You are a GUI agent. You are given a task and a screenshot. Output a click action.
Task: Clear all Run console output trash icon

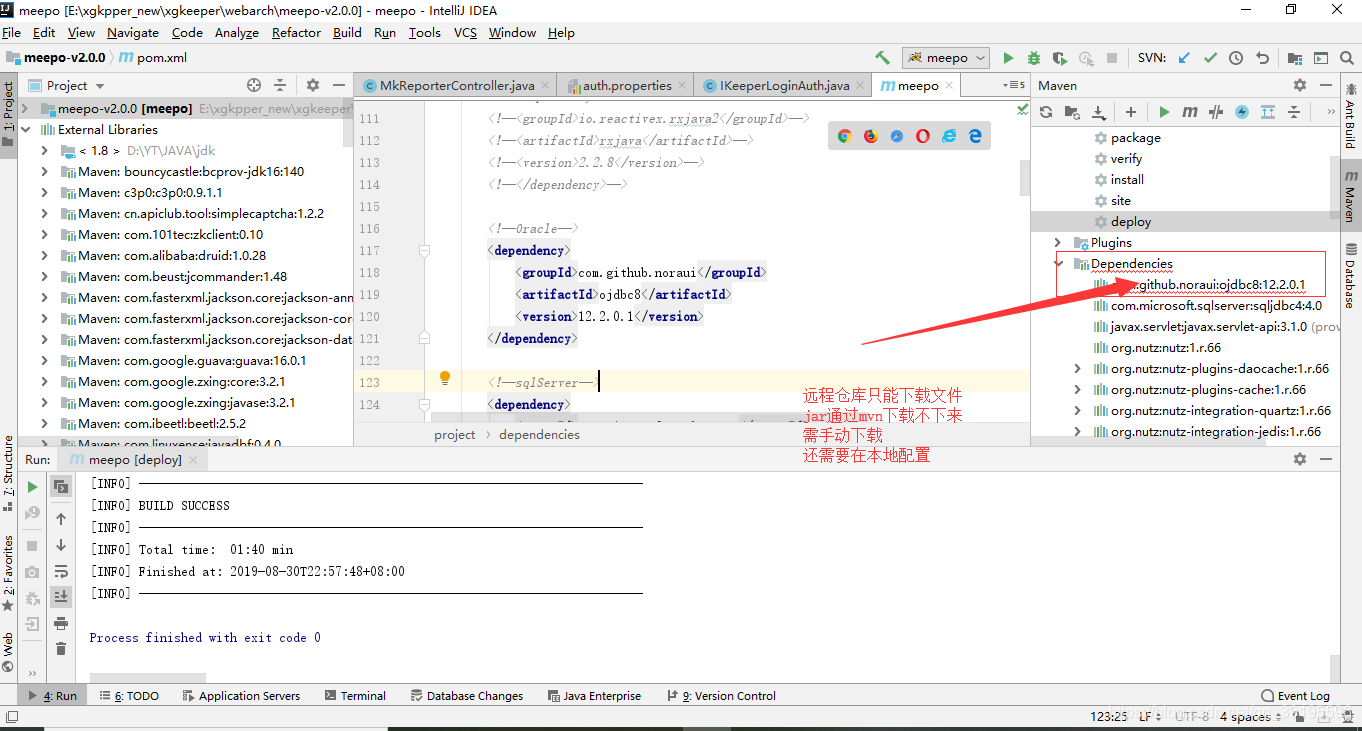[x=61, y=648]
